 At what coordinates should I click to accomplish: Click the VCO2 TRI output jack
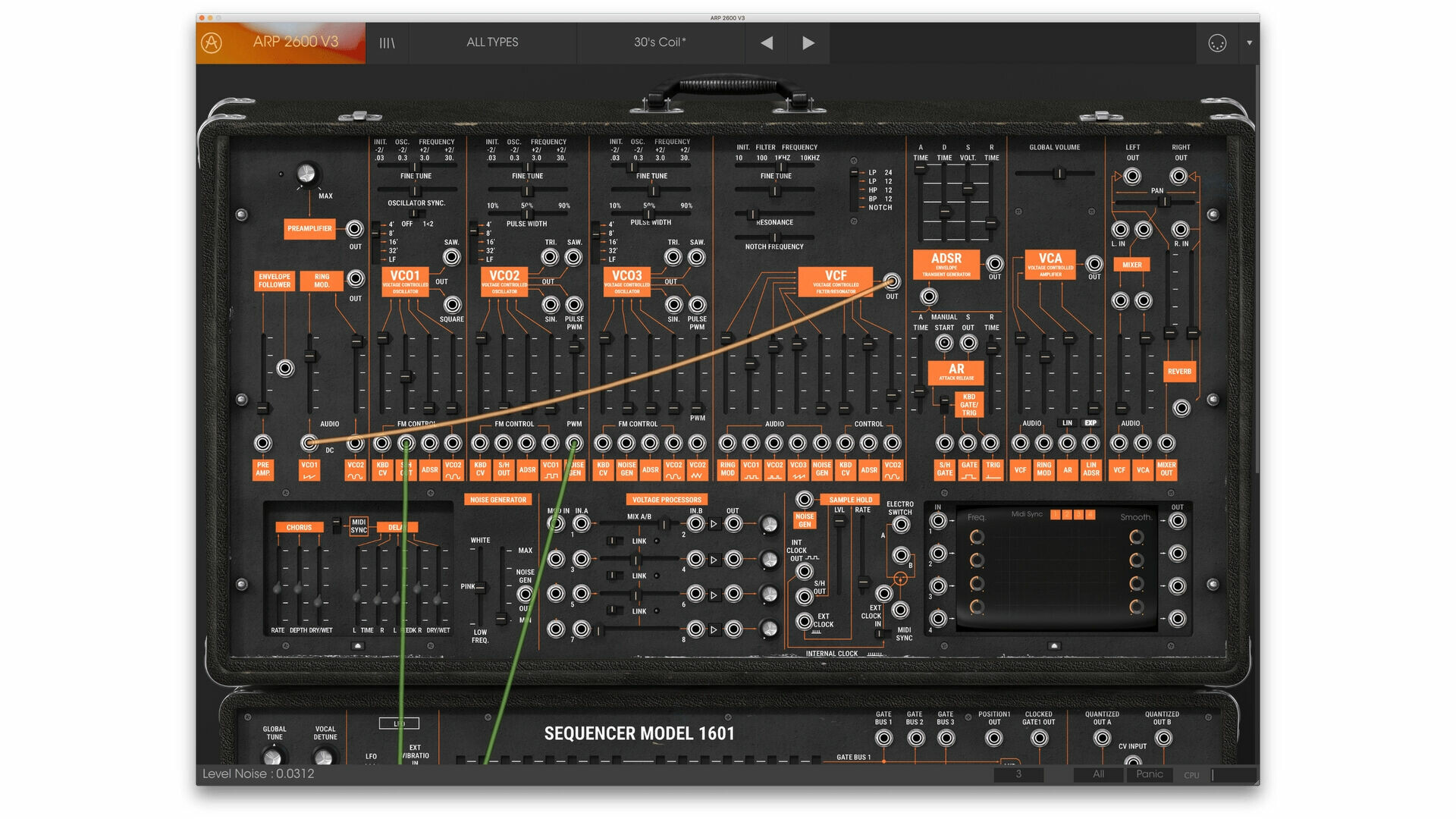coord(551,257)
